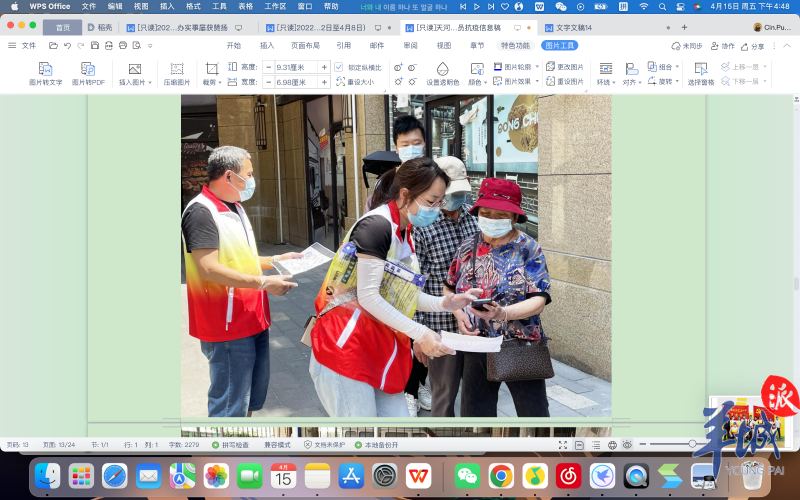This screenshot has height=500, width=800.
Task: Toggle eye protection mode icon in status bar
Action: click(x=627, y=445)
